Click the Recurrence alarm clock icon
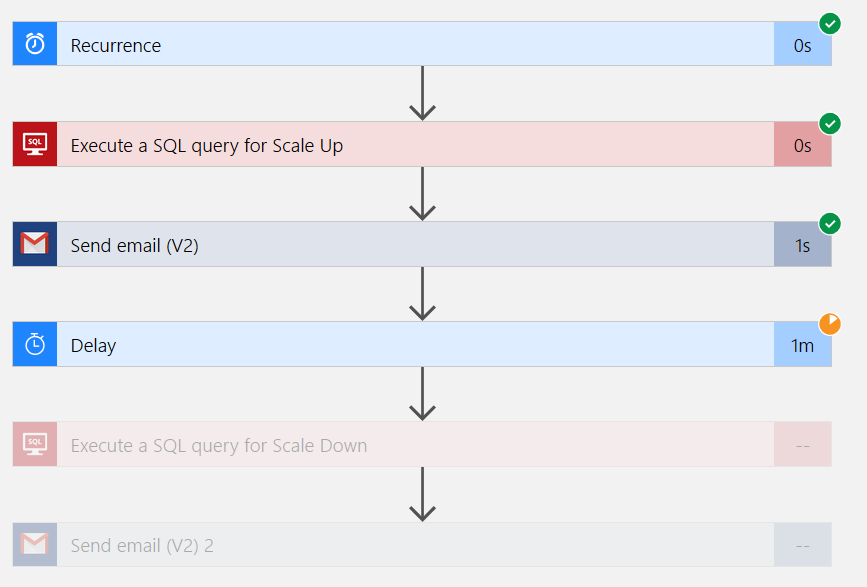Viewport: 867px width, 587px height. 35,44
